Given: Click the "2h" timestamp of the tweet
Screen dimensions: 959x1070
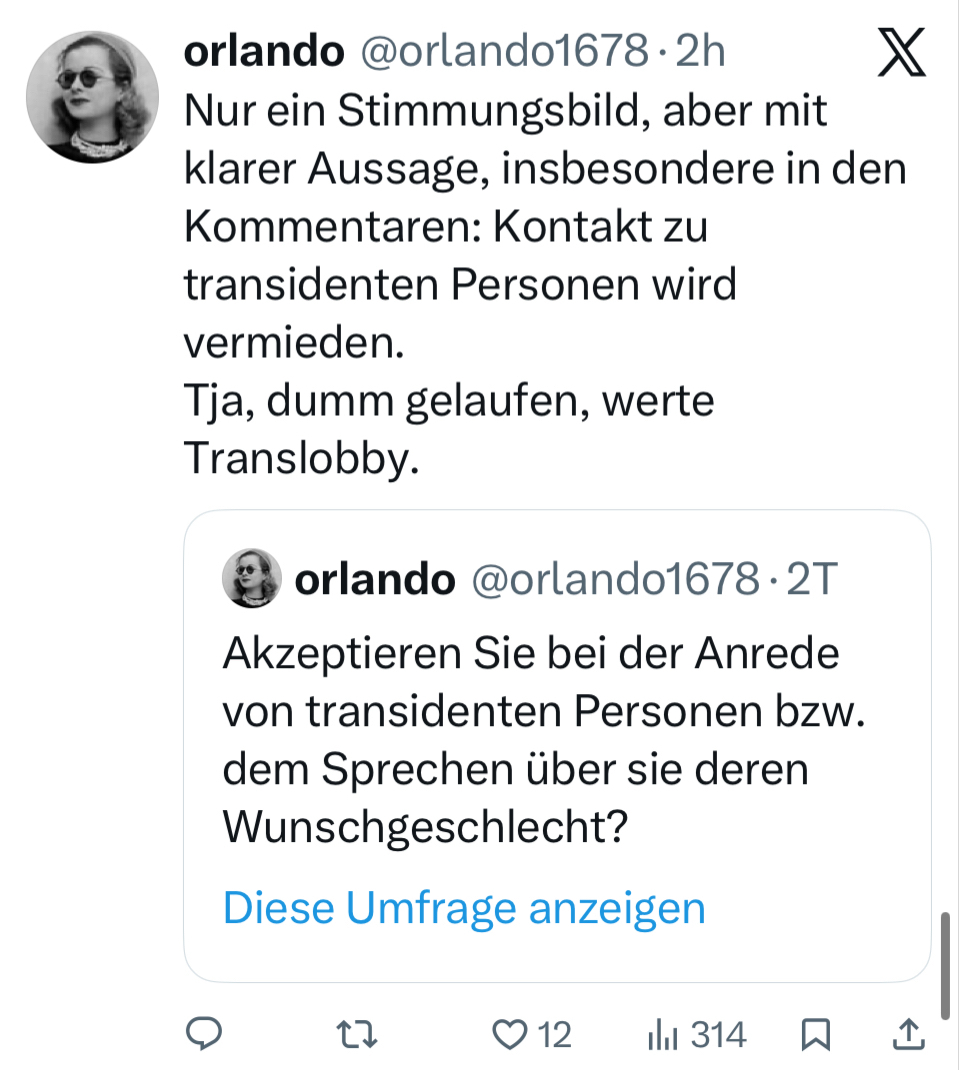Looking at the screenshot, I should (700, 52).
